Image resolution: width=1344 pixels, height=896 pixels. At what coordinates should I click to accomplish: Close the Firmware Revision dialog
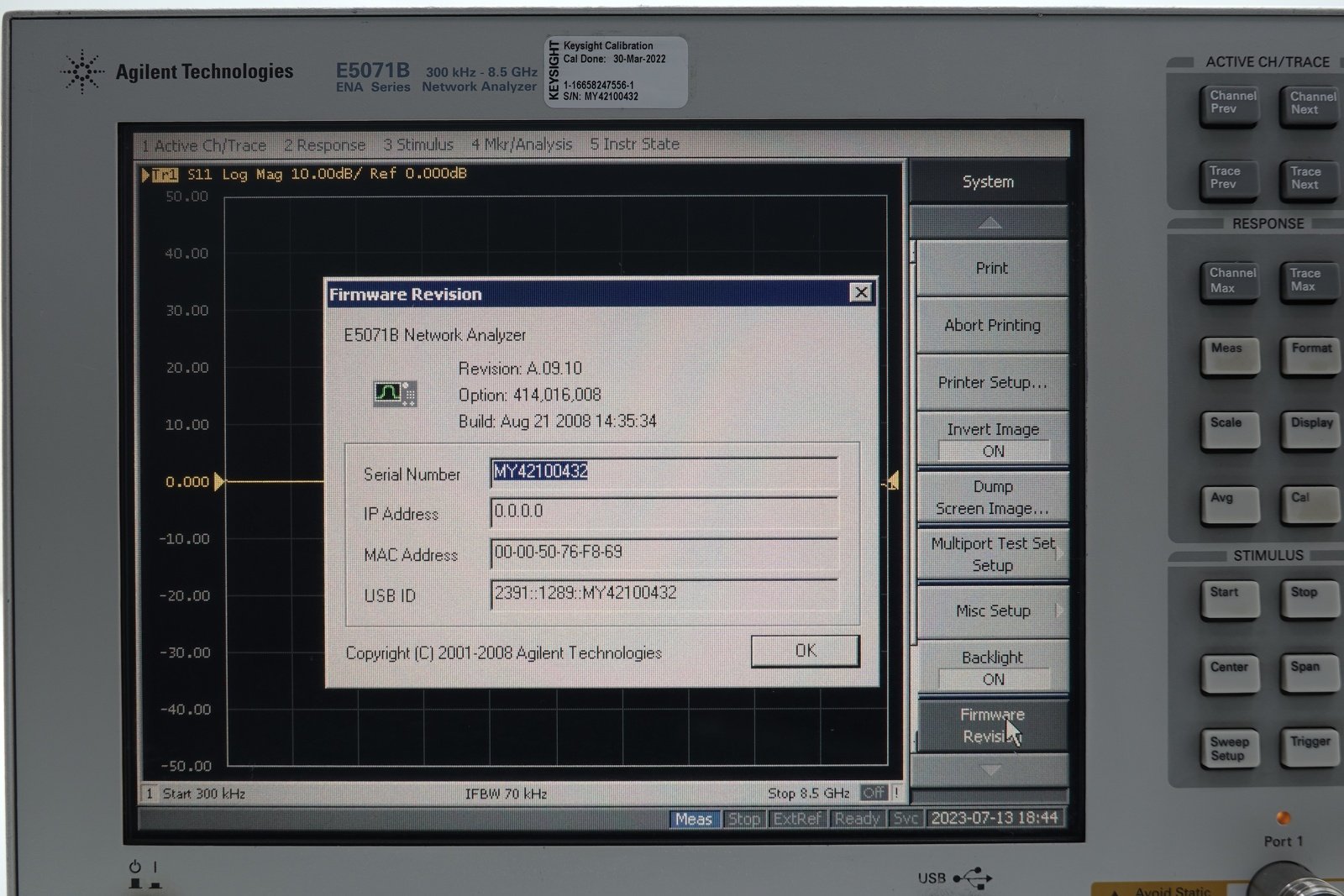pyautogui.click(x=861, y=292)
